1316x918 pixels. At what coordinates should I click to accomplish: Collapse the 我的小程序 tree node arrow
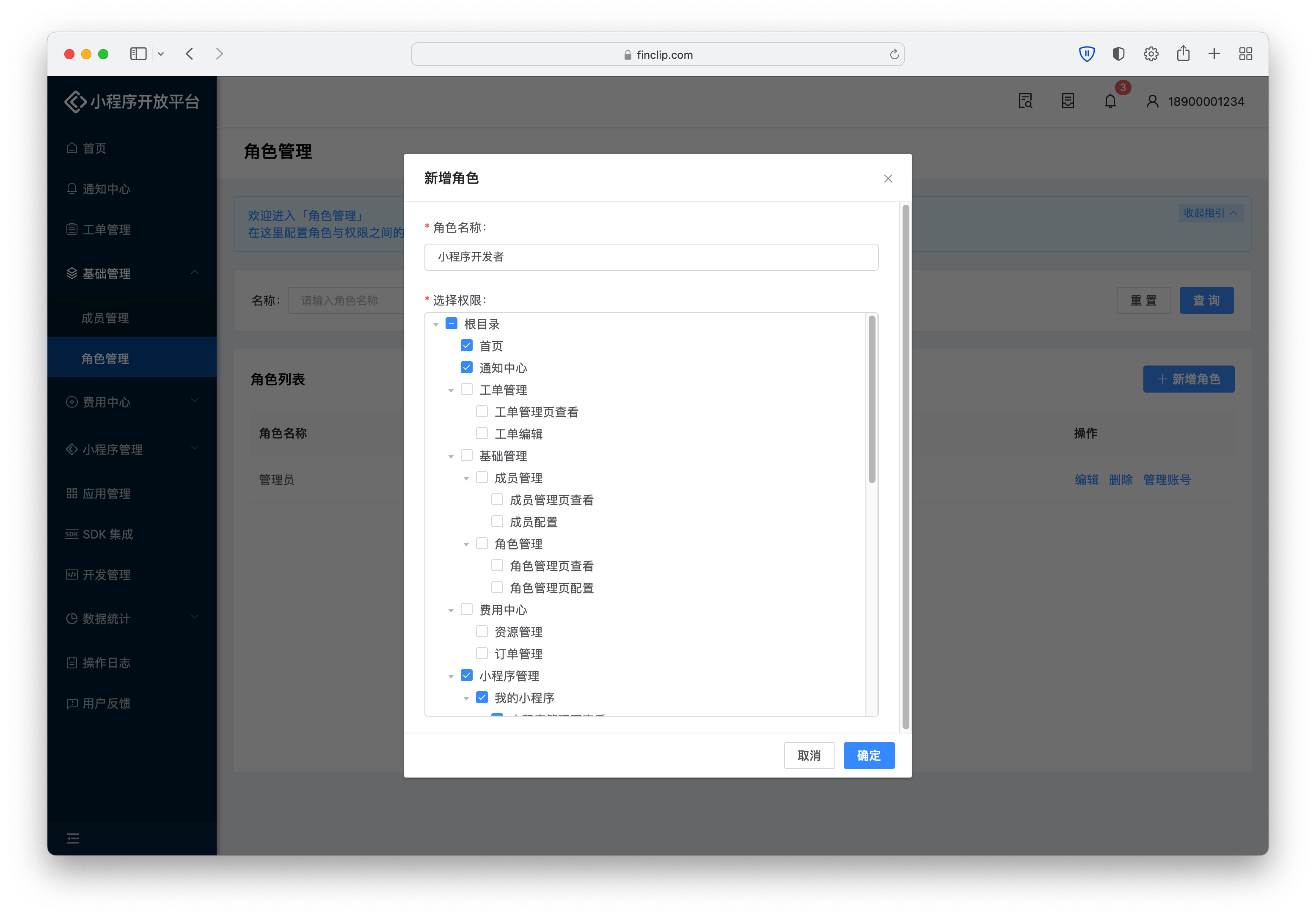(466, 698)
